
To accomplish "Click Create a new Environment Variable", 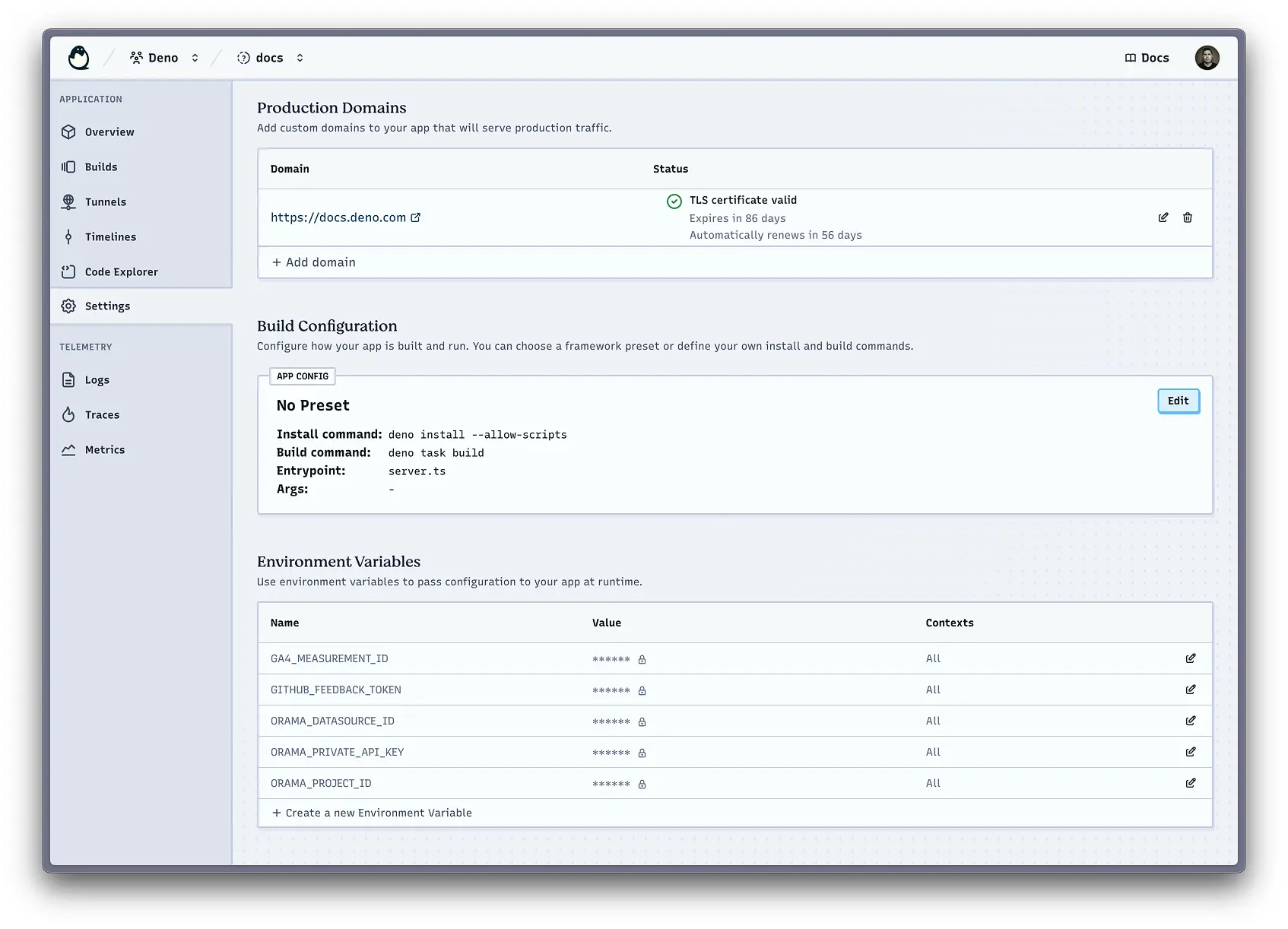I will coord(372,813).
